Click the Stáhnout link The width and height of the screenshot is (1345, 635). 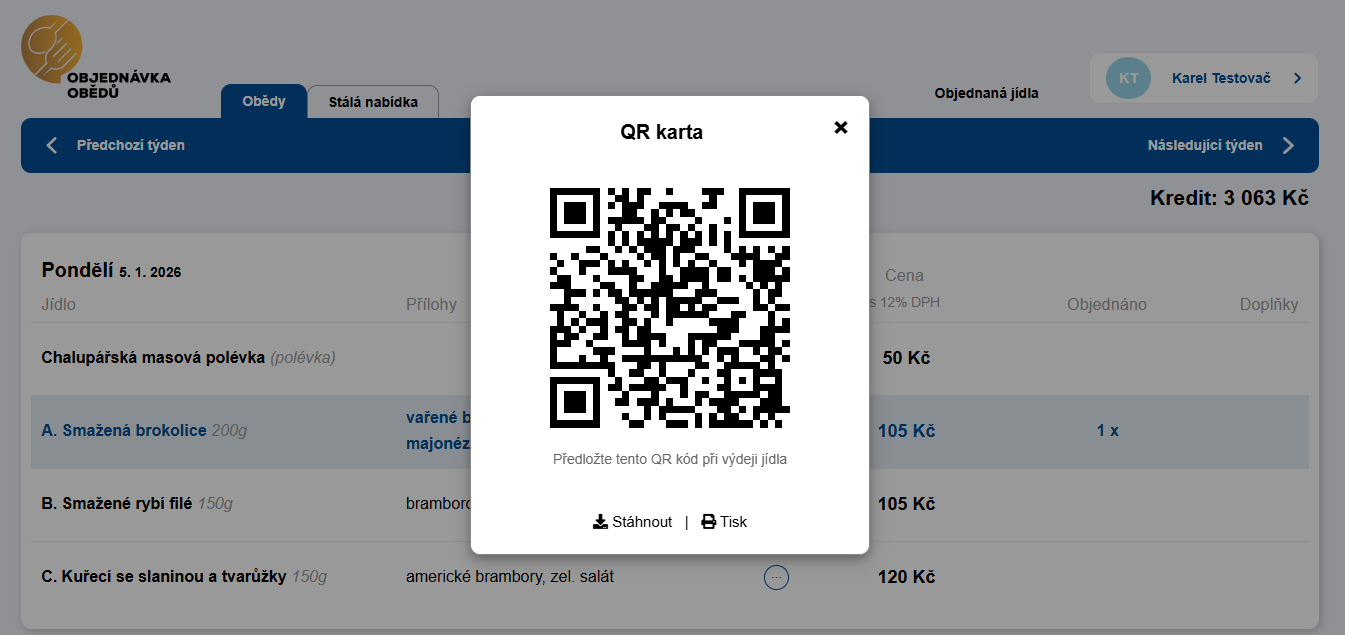point(632,522)
